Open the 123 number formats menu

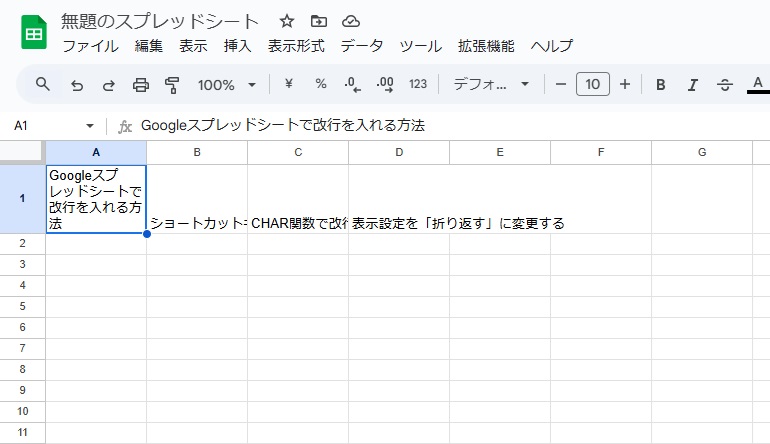418,84
